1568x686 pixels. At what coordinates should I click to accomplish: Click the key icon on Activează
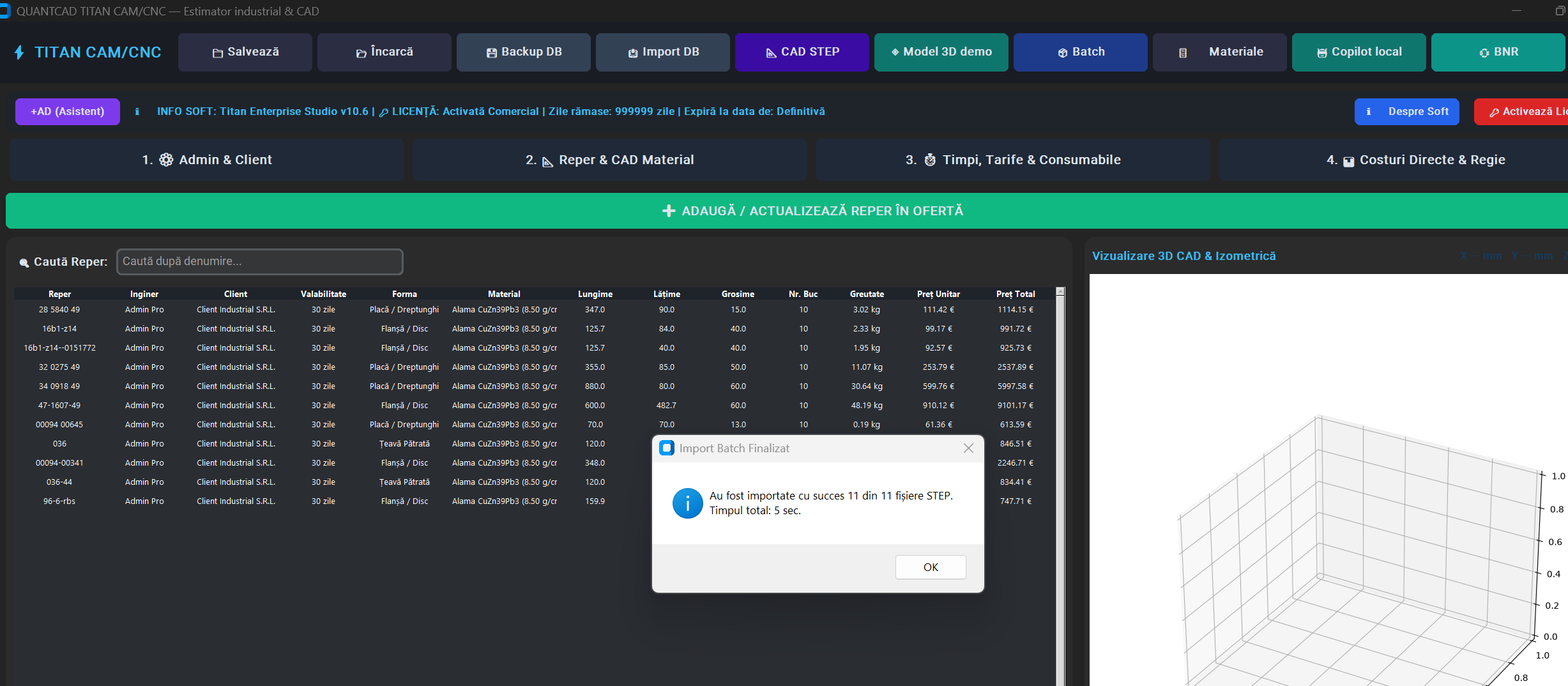pos(1495,112)
